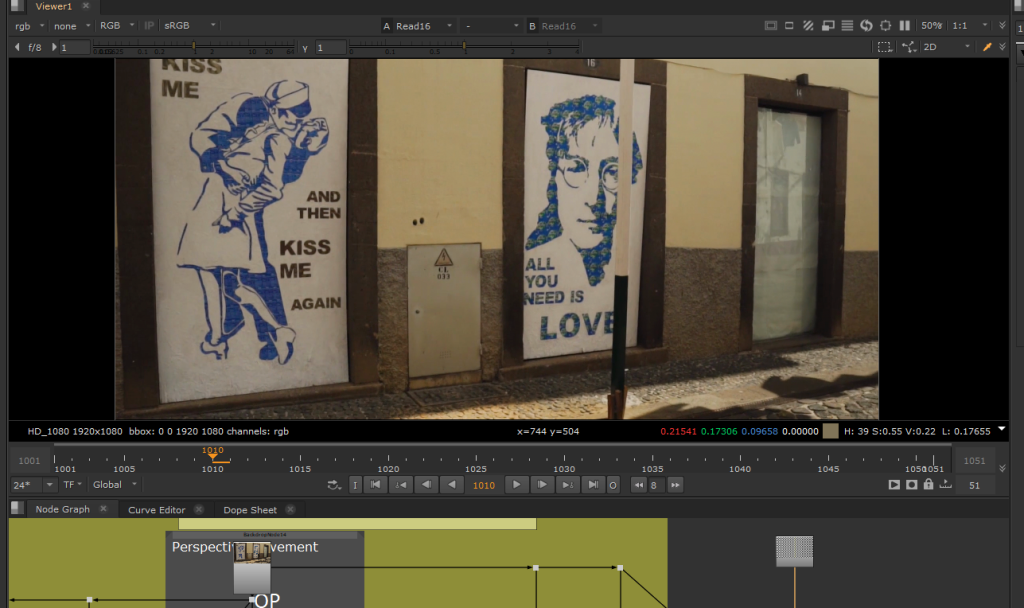Open the 2D view mode dropdown
This screenshot has width=1024, height=608.
946,47
